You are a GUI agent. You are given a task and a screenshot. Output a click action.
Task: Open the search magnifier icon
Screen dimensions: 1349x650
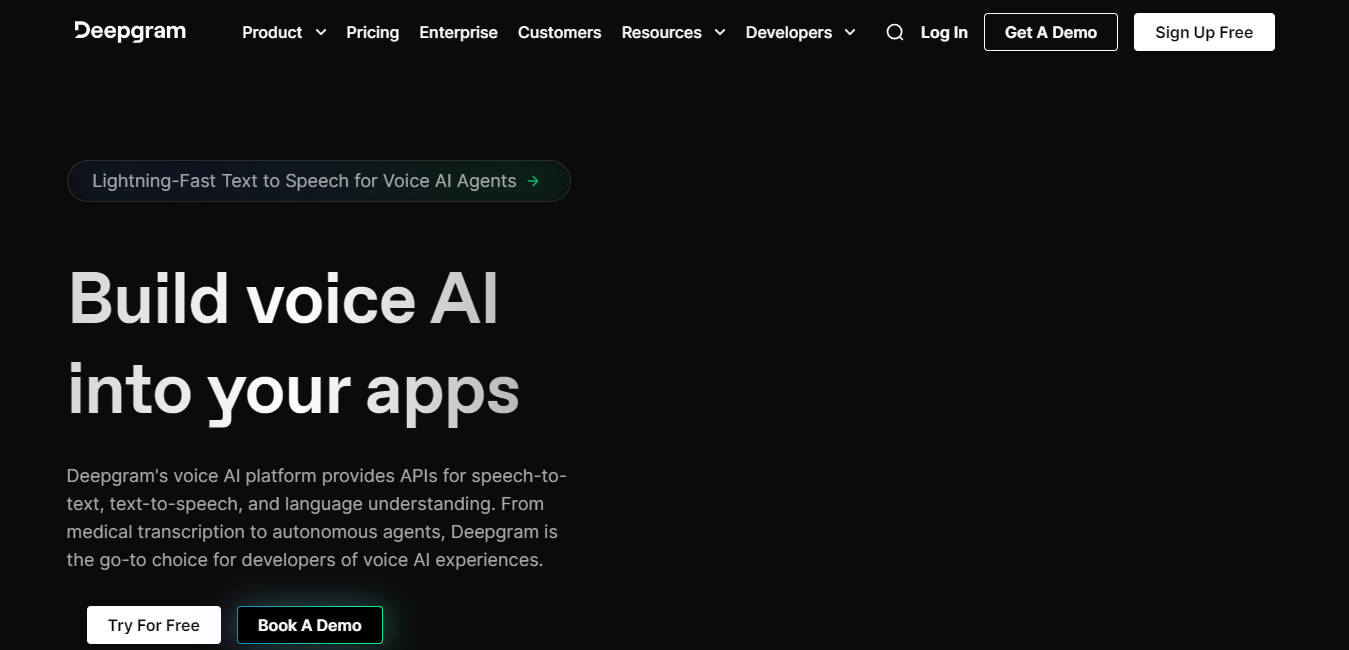click(895, 32)
